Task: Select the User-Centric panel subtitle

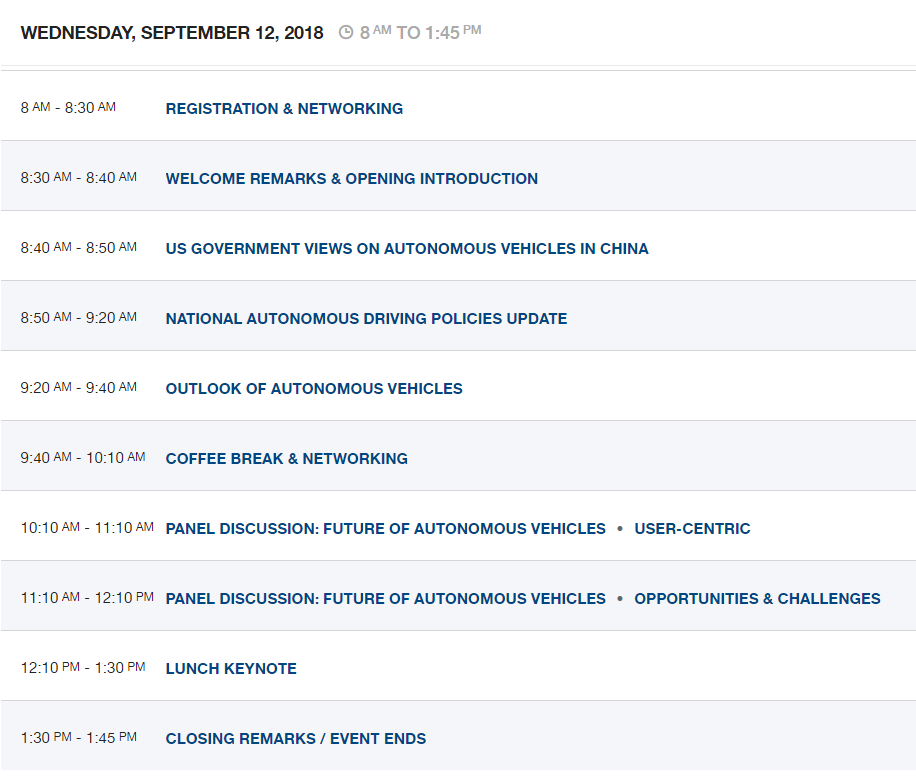Action: [692, 529]
